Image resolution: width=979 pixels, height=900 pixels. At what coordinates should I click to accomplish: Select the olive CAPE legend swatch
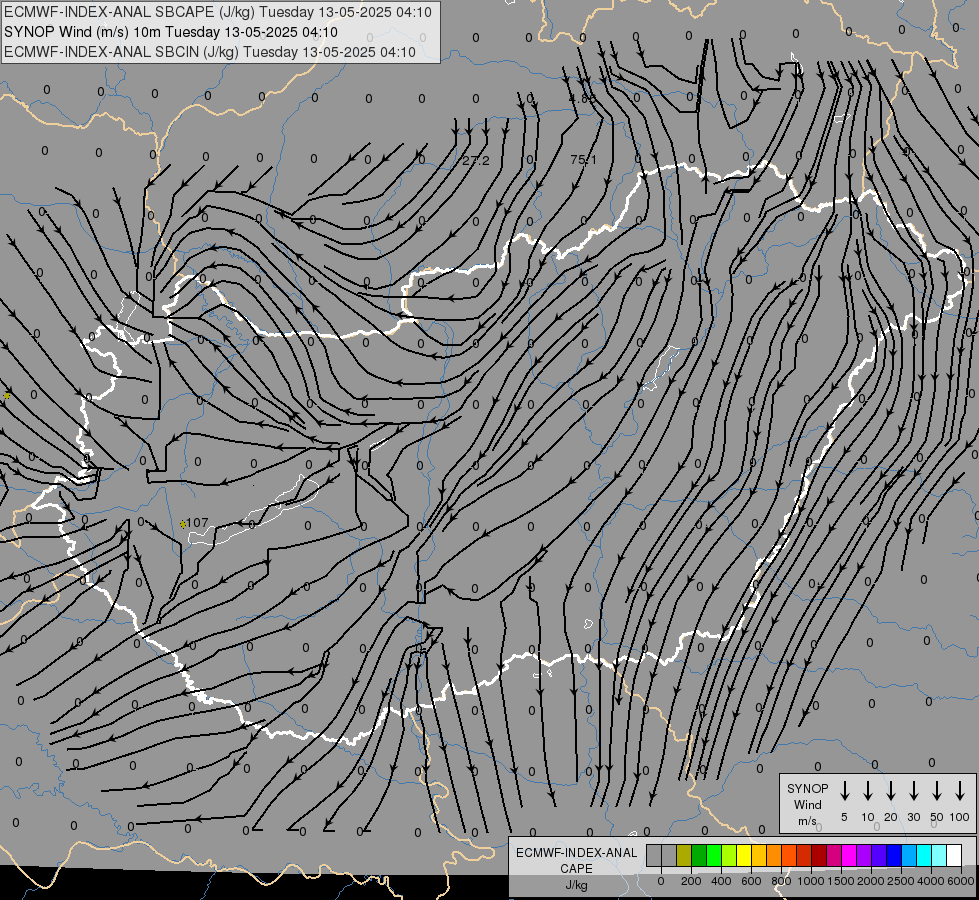(684, 855)
